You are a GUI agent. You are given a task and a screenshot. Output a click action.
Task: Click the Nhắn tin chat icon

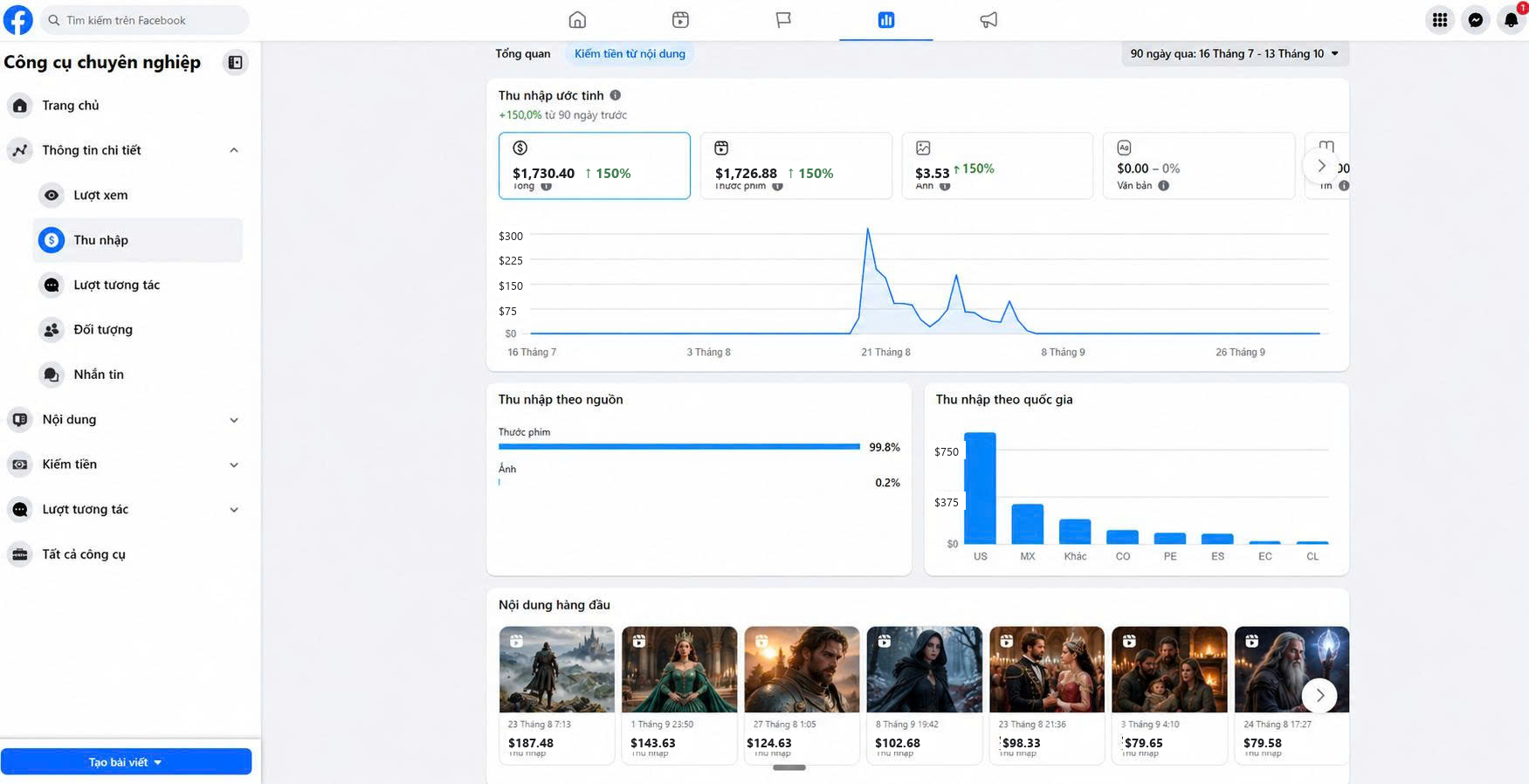pyautogui.click(x=52, y=375)
